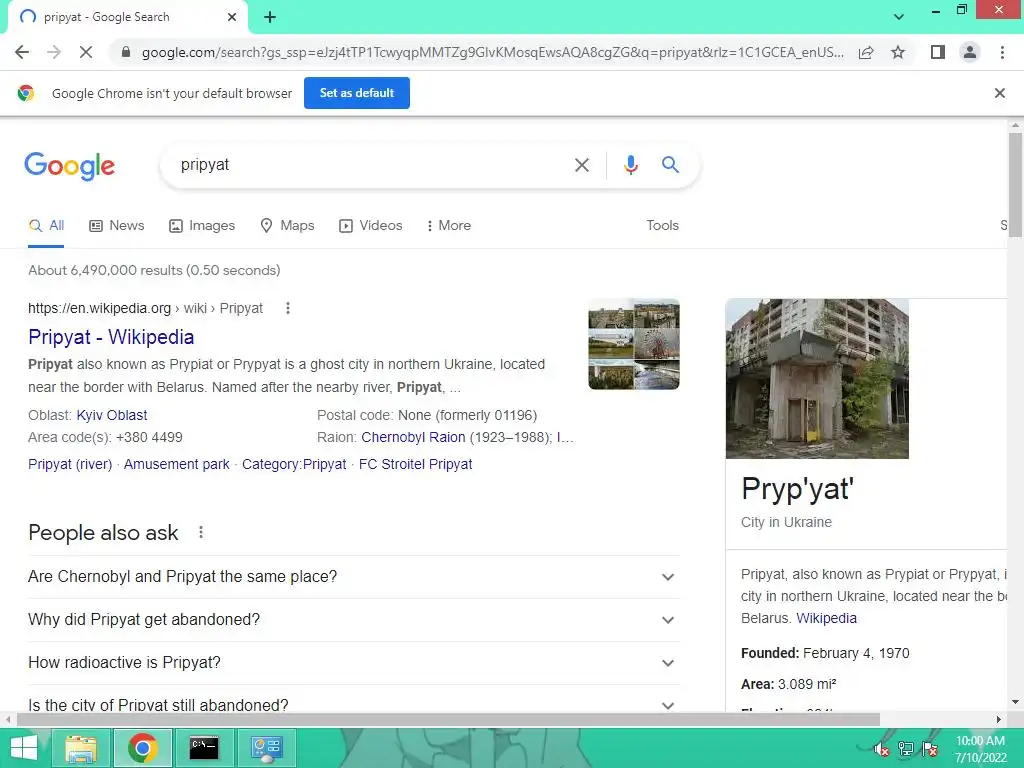Viewport: 1024px width, 768px height.
Task: Switch to the Maps tab
Action: tap(287, 225)
